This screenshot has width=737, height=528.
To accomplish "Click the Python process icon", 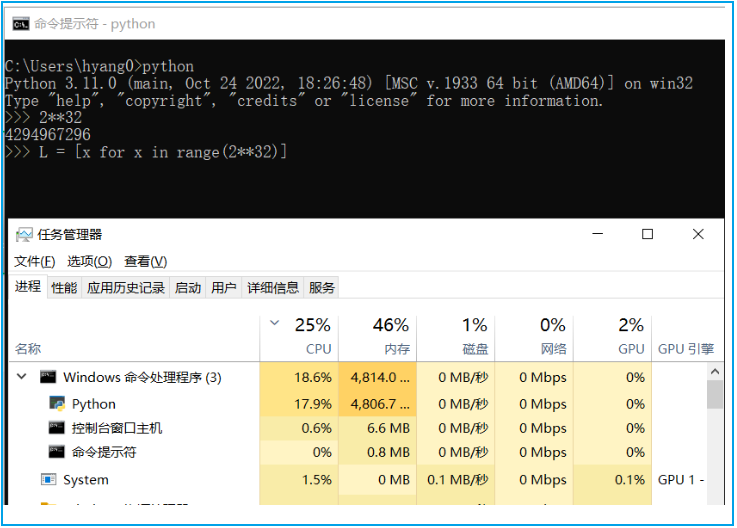I will [x=57, y=404].
